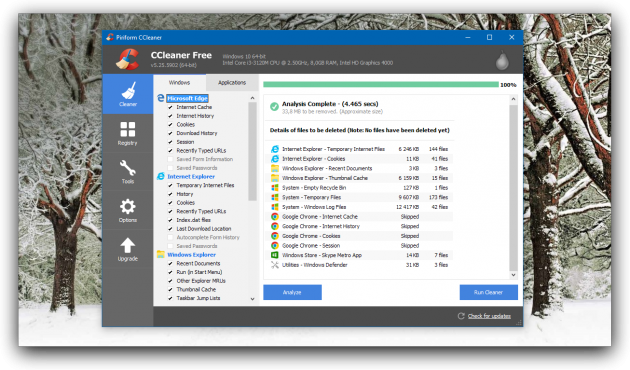Maximize the CCleaner window

point(489,37)
